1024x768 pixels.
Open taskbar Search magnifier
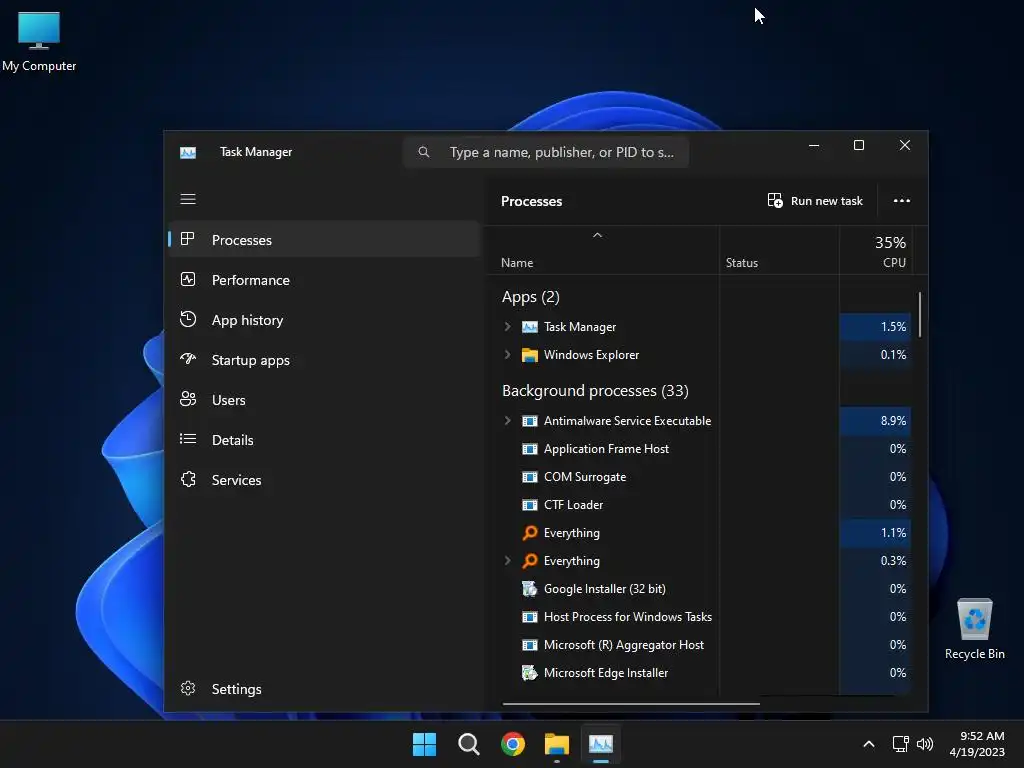pyautogui.click(x=468, y=744)
